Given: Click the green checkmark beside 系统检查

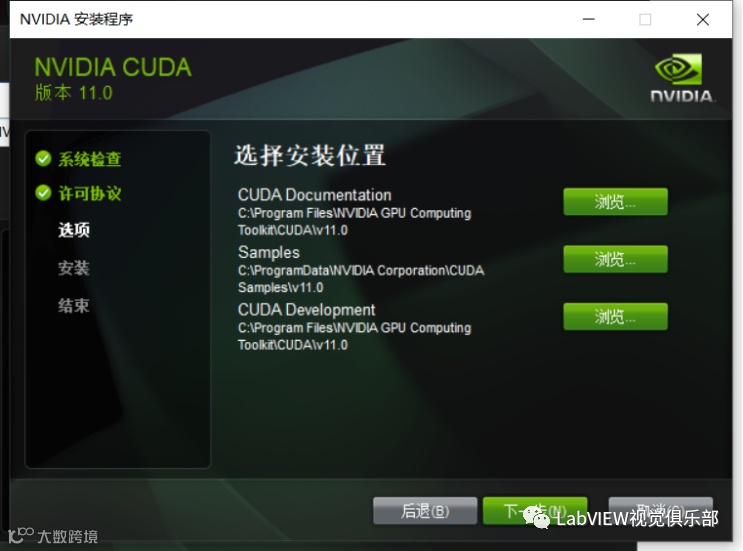Looking at the screenshot, I should 43,159.
